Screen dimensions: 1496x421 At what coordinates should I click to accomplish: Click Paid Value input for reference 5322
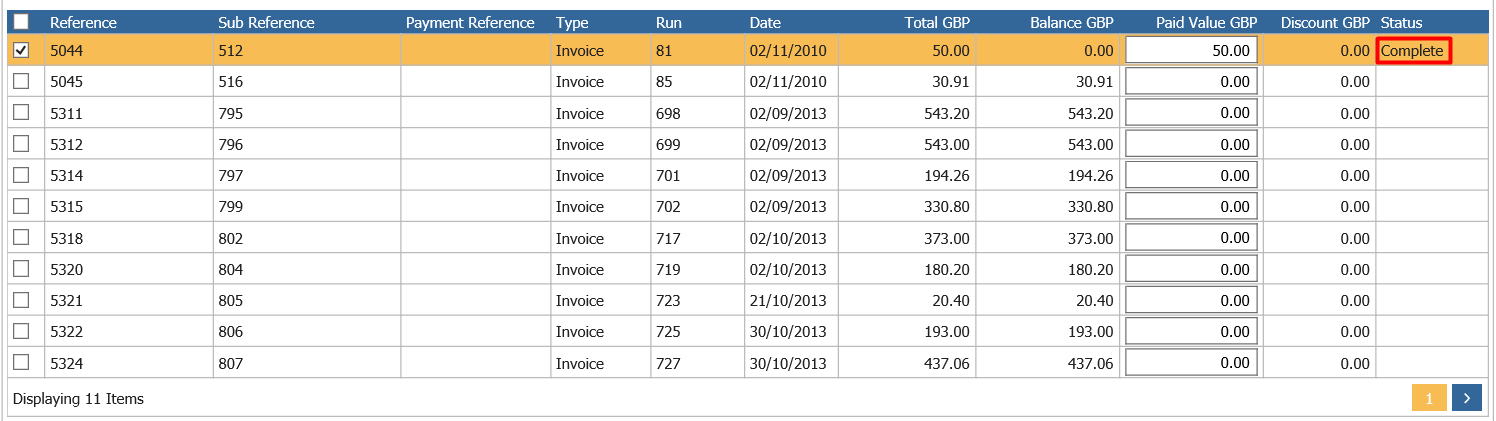pos(1191,331)
